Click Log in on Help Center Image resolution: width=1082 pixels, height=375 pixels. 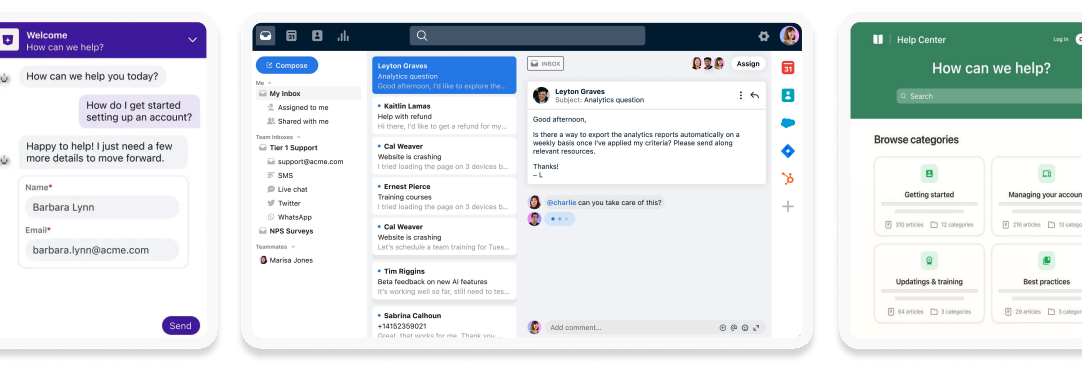1061,39
